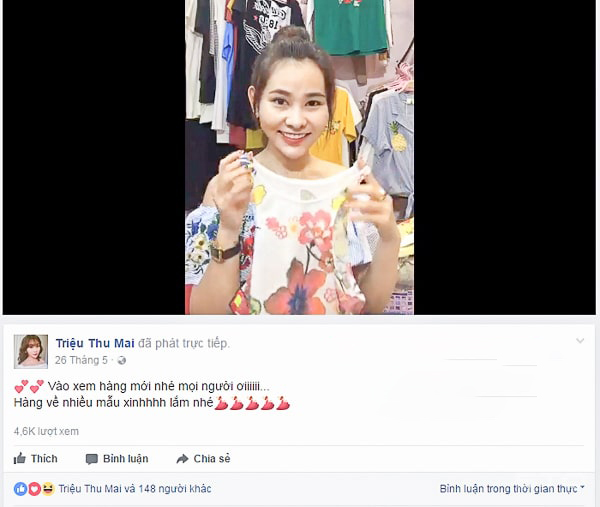Click the Haha laughing reaction icon
Screen dimensions: 600x507
(x=48, y=489)
